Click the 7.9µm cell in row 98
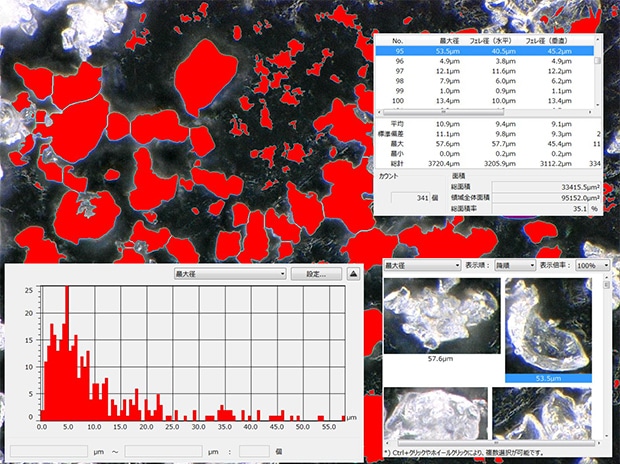 [x=450, y=81]
